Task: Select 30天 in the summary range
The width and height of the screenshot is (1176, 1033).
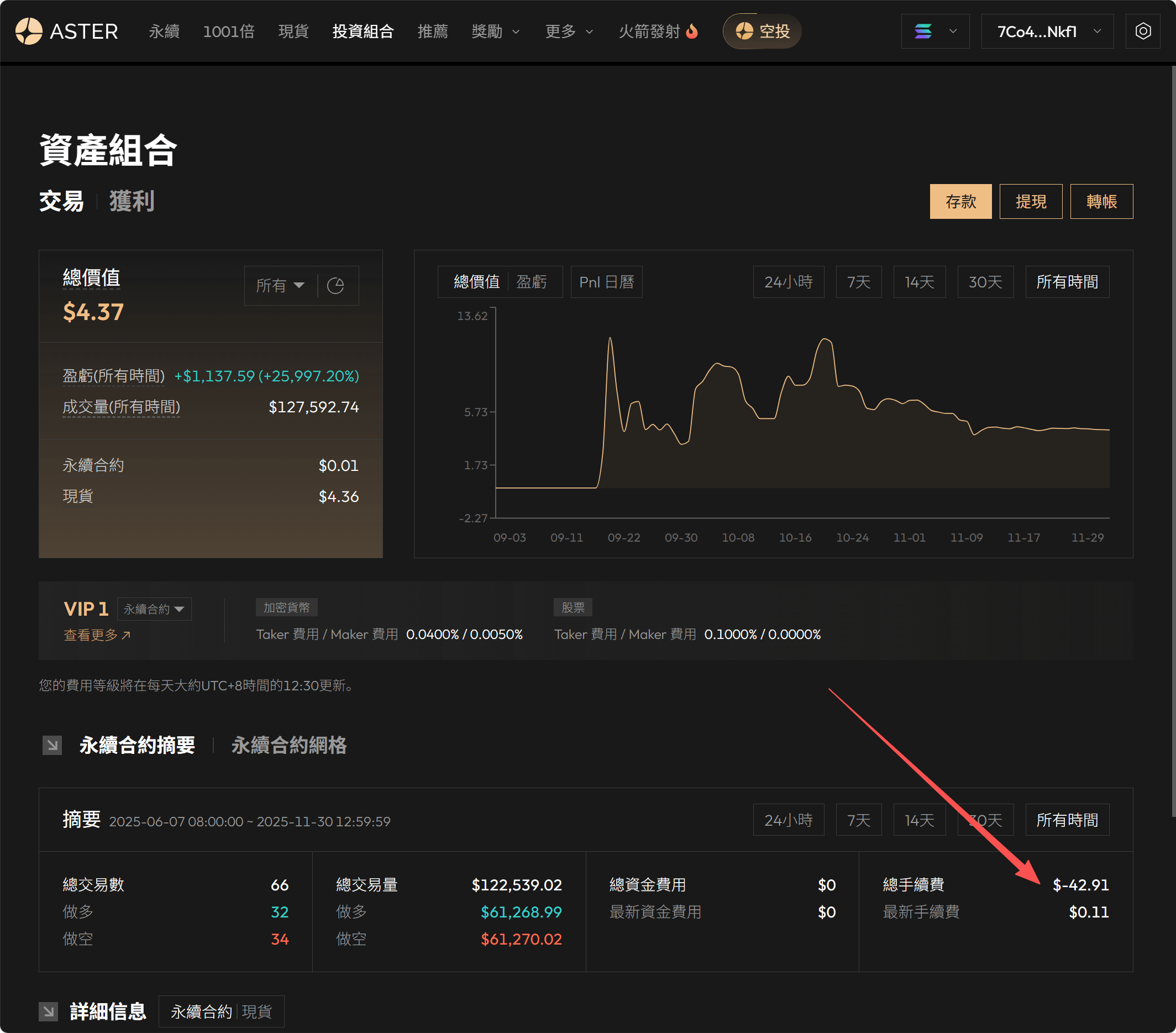Action: point(985,820)
